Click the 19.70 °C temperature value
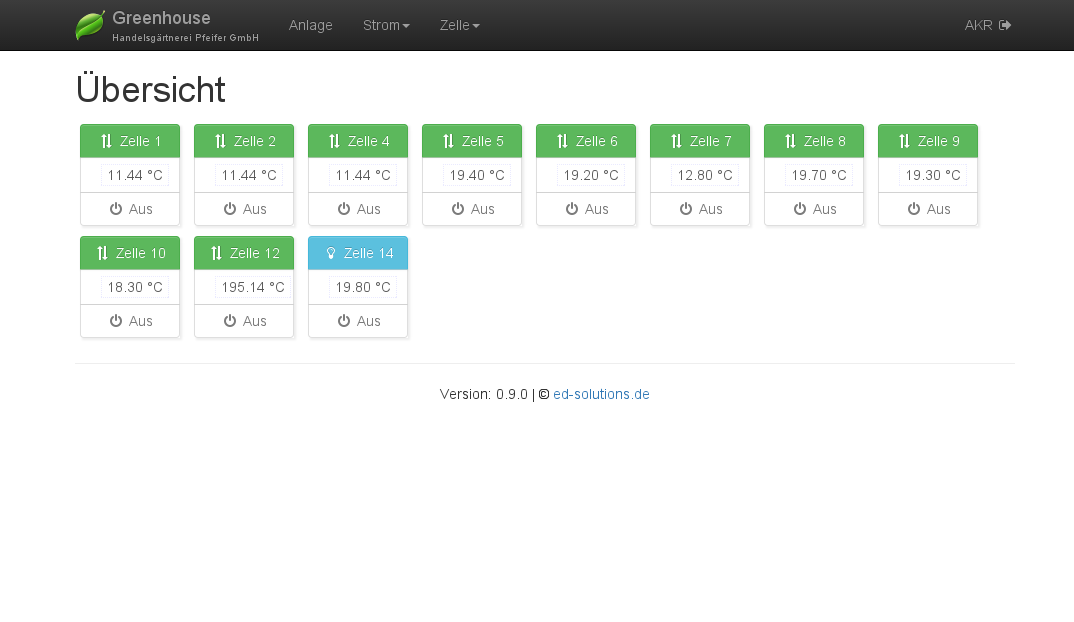The height and width of the screenshot is (622, 1074). (819, 175)
